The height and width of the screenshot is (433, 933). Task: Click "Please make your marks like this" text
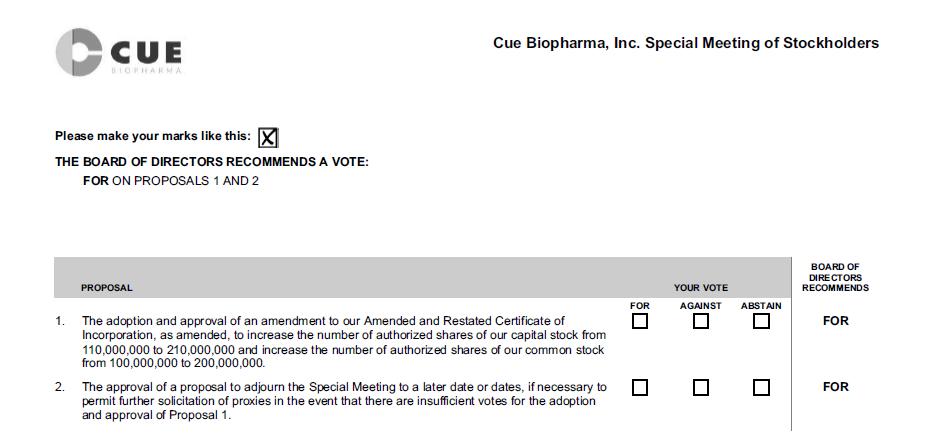[153, 137]
